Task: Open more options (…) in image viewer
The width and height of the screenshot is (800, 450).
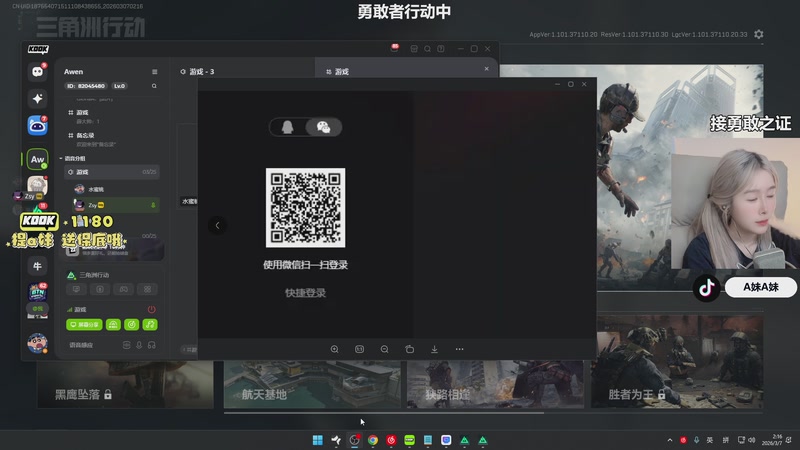Action: (459, 349)
